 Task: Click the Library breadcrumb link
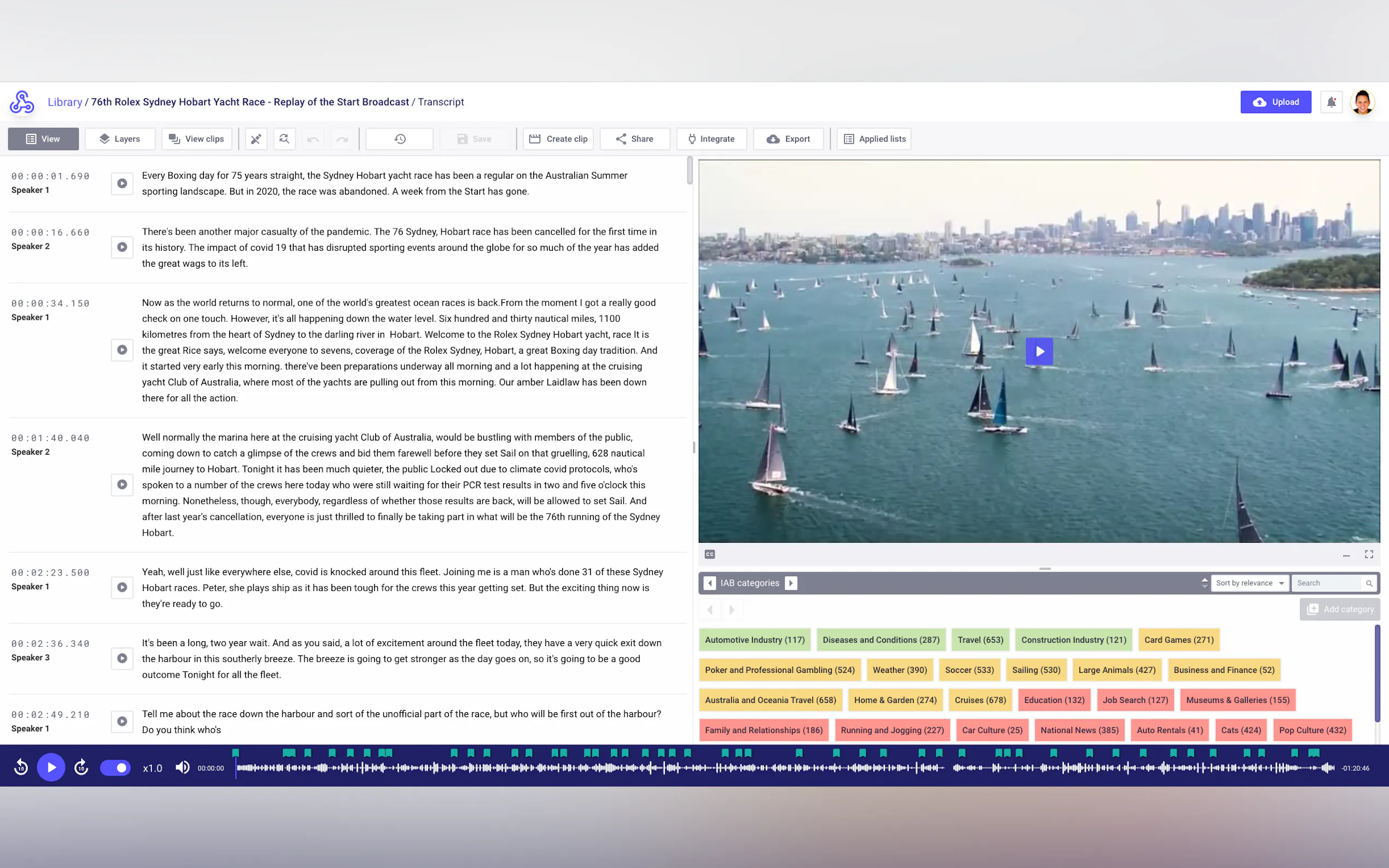point(65,102)
